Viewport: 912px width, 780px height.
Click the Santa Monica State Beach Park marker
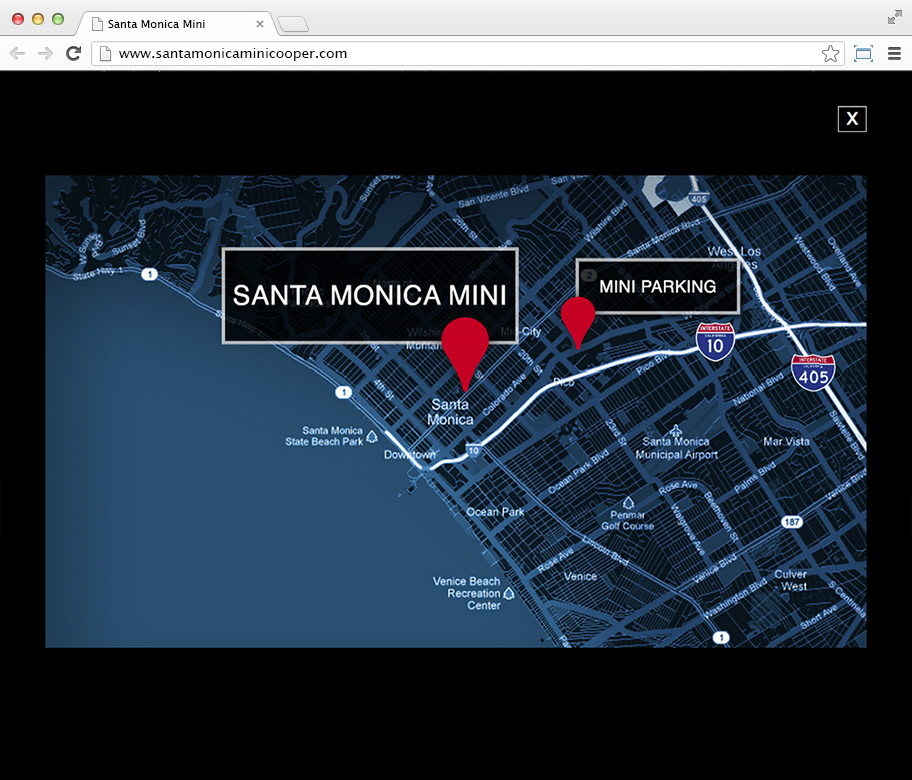(x=372, y=436)
